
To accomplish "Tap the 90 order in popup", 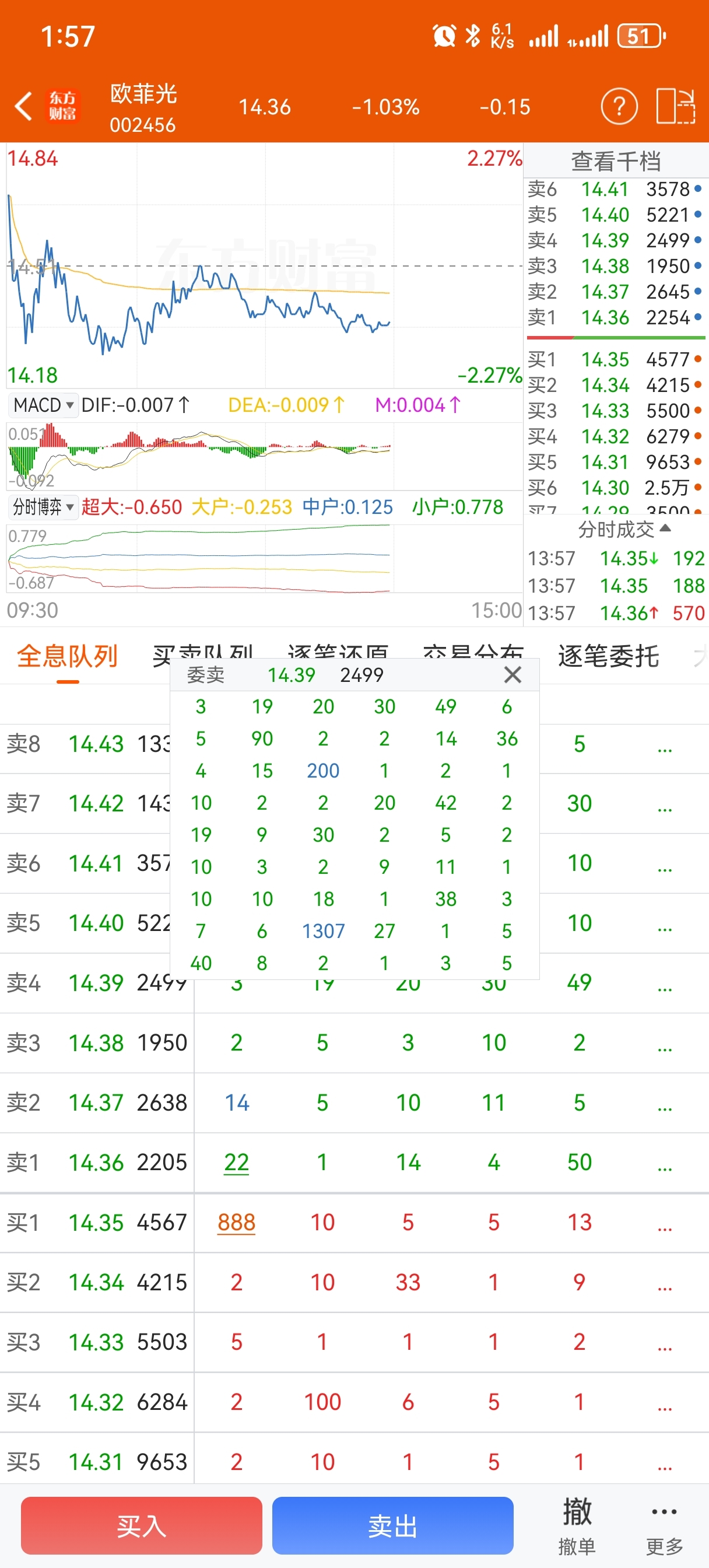I will [x=262, y=738].
